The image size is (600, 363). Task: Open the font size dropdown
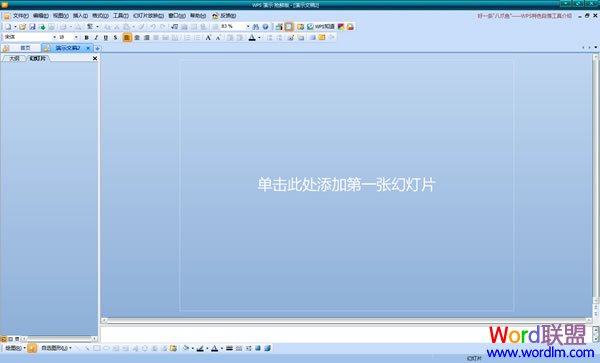76,37
